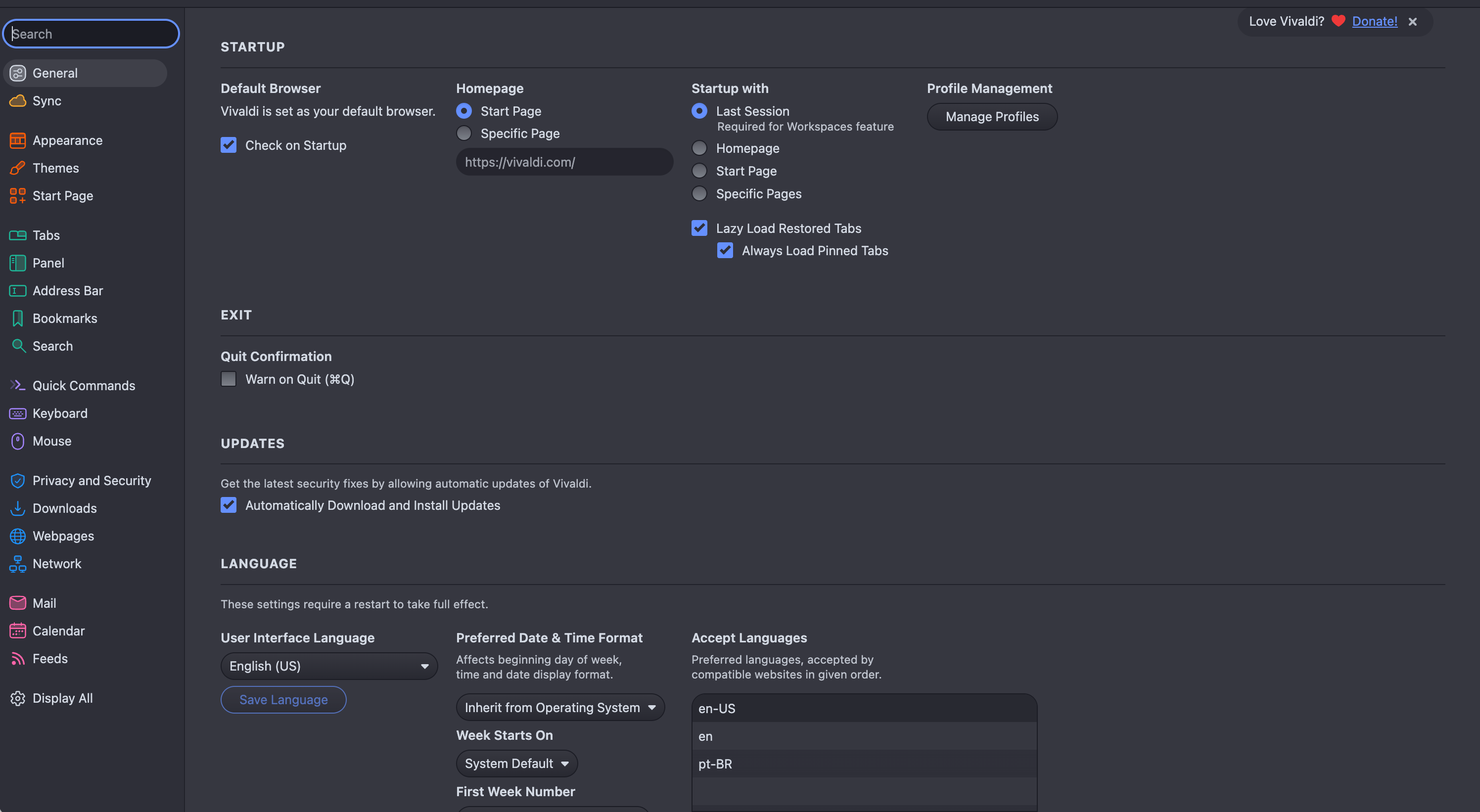The image size is (1480, 812).
Task: Click the Manage Profiles button
Action: [992, 117]
